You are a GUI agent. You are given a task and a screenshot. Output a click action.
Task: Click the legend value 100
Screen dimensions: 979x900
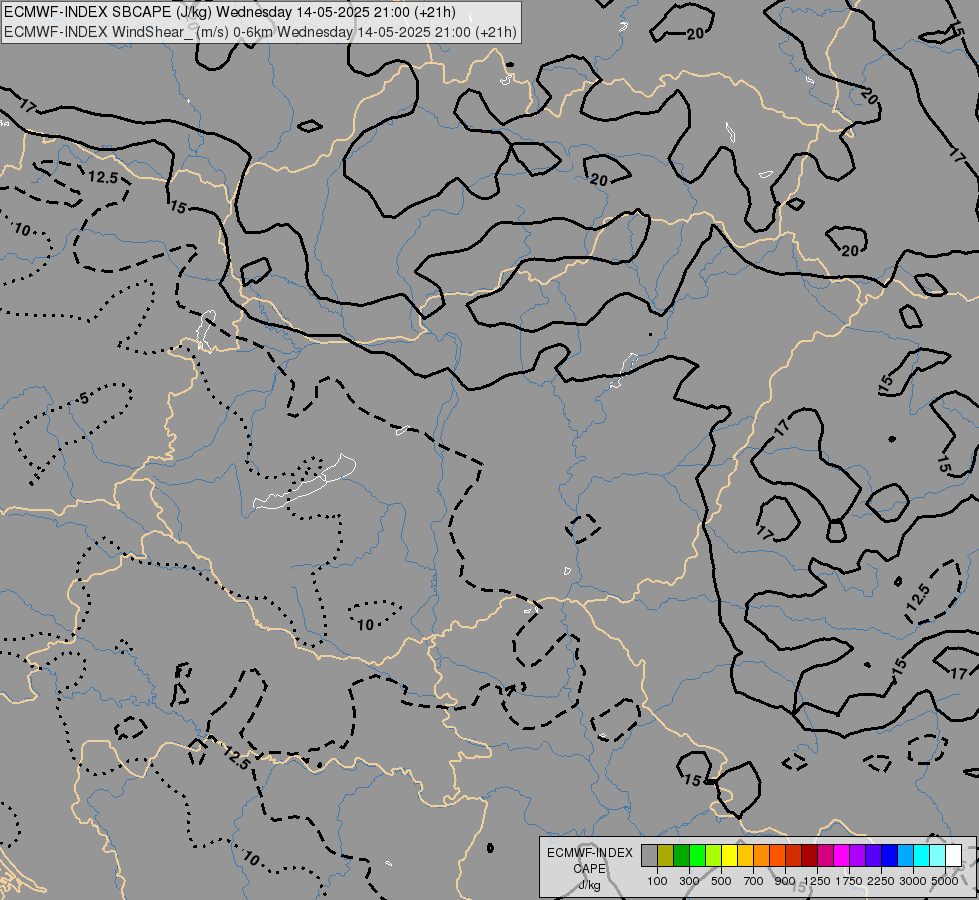pyautogui.click(x=657, y=881)
